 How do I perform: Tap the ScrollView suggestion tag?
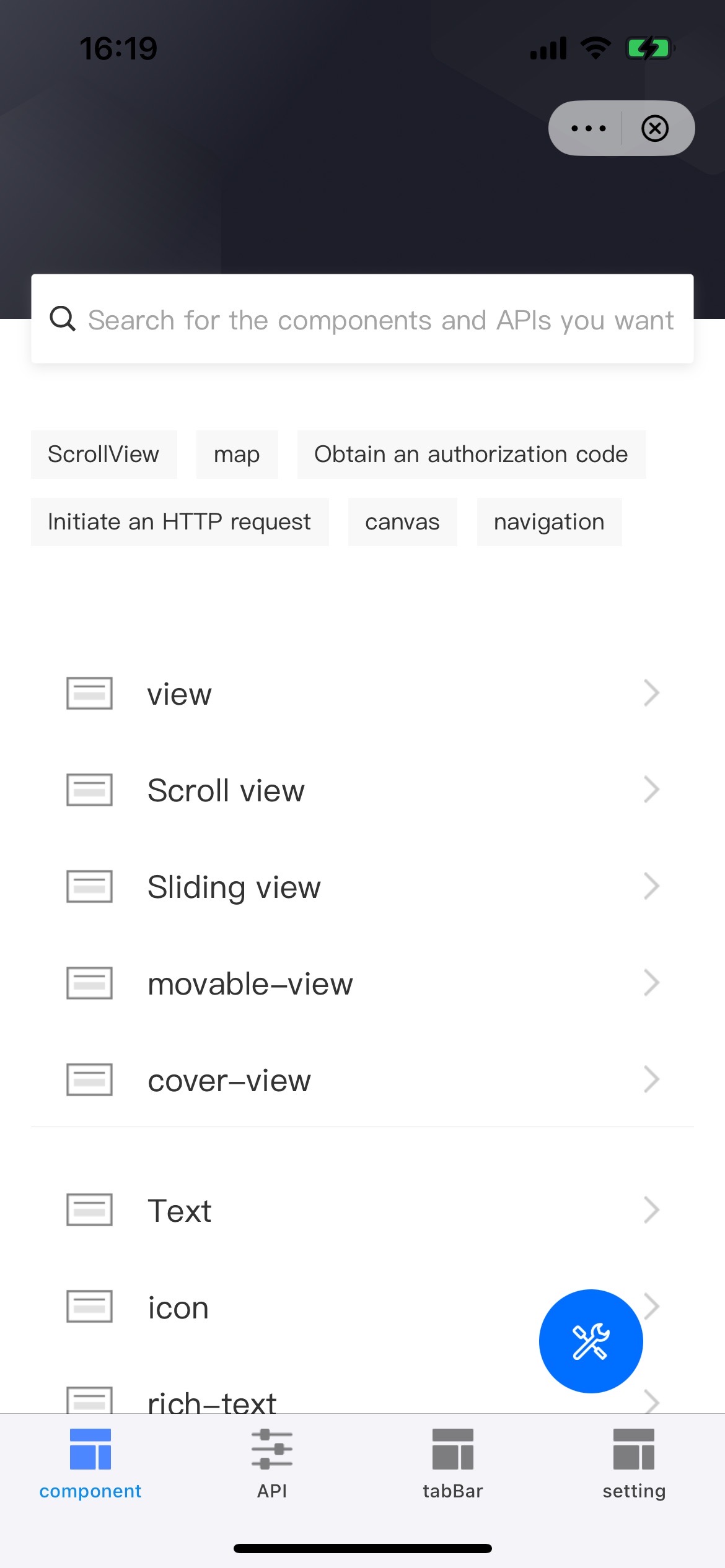[x=103, y=454]
